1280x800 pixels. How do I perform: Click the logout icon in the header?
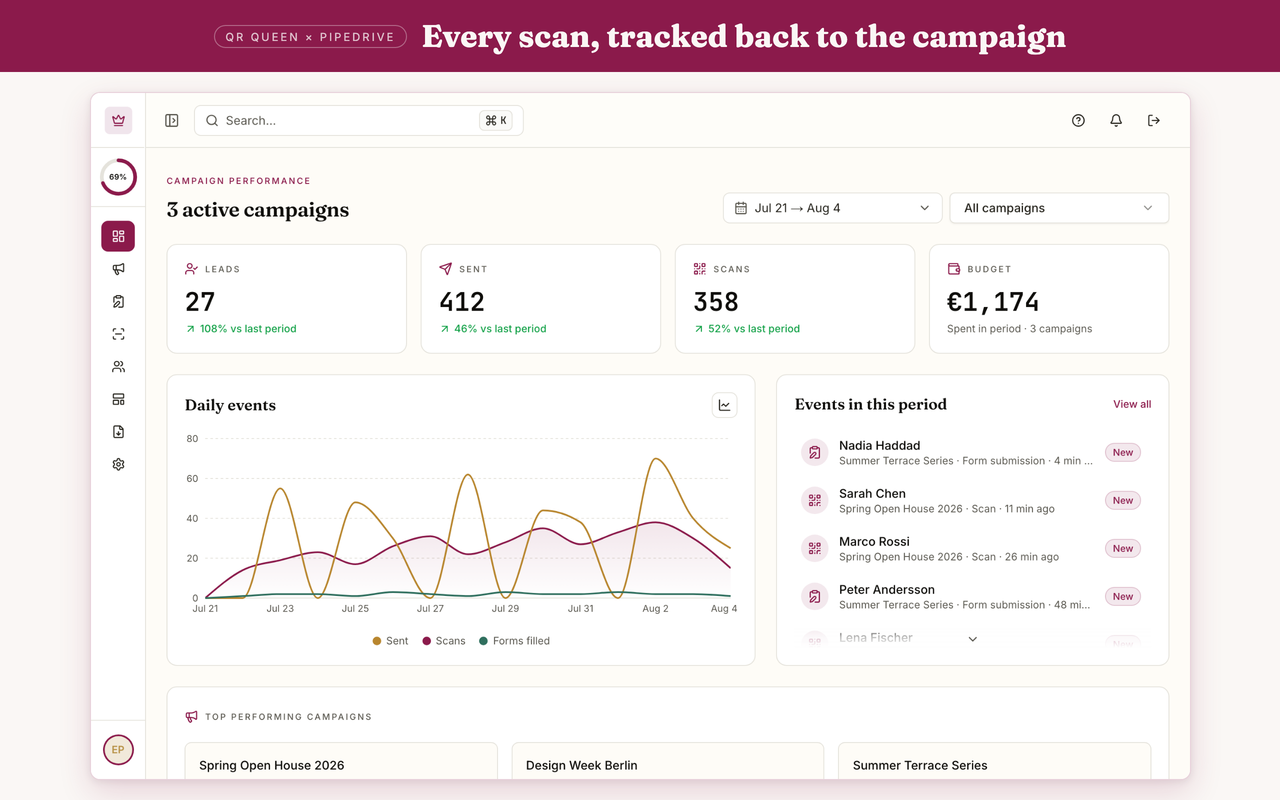[x=1154, y=120]
